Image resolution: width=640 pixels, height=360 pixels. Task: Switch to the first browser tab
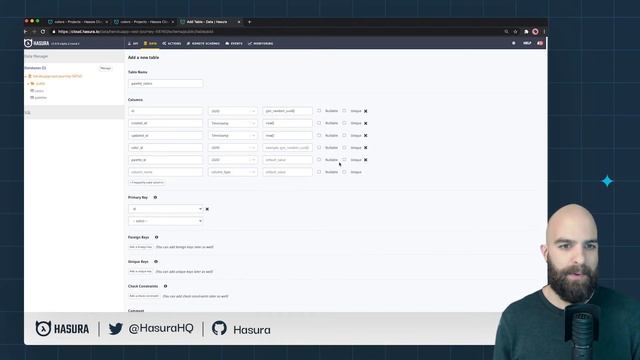(78, 22)
